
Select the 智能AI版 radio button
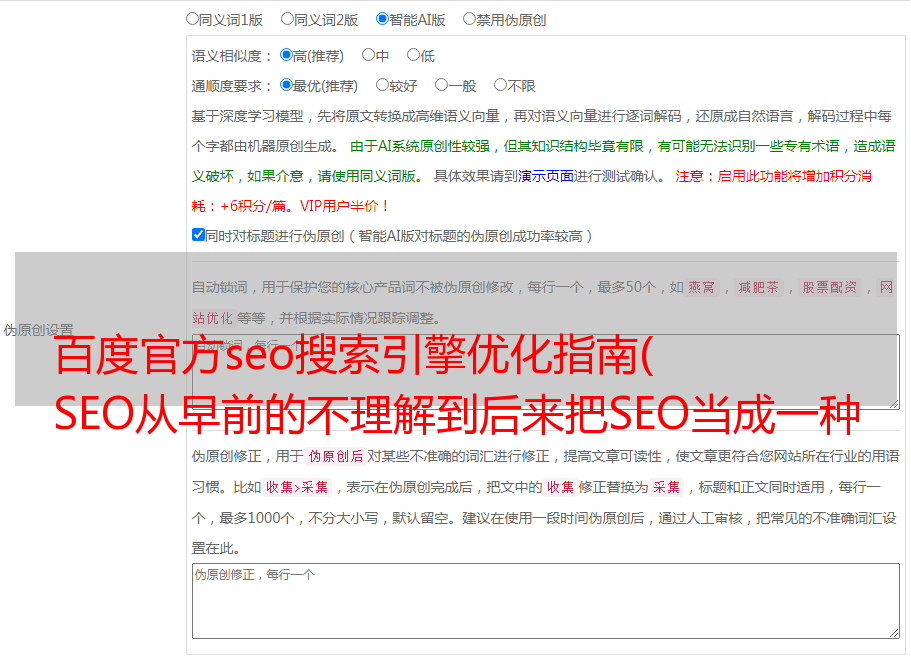[x=382, y=19]
